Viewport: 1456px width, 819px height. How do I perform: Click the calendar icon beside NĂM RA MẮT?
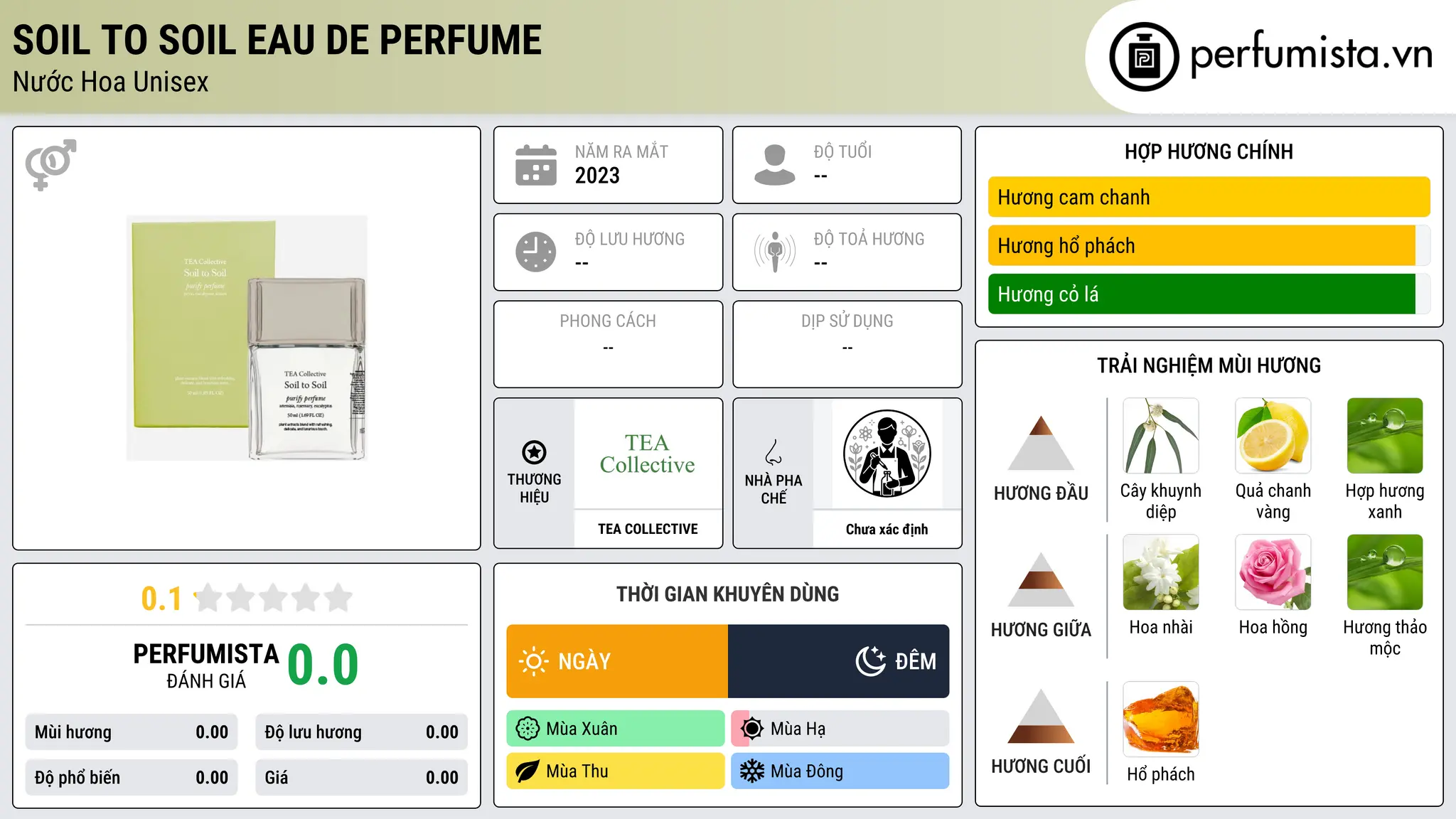pyautogui.click(x=536, y=165)
